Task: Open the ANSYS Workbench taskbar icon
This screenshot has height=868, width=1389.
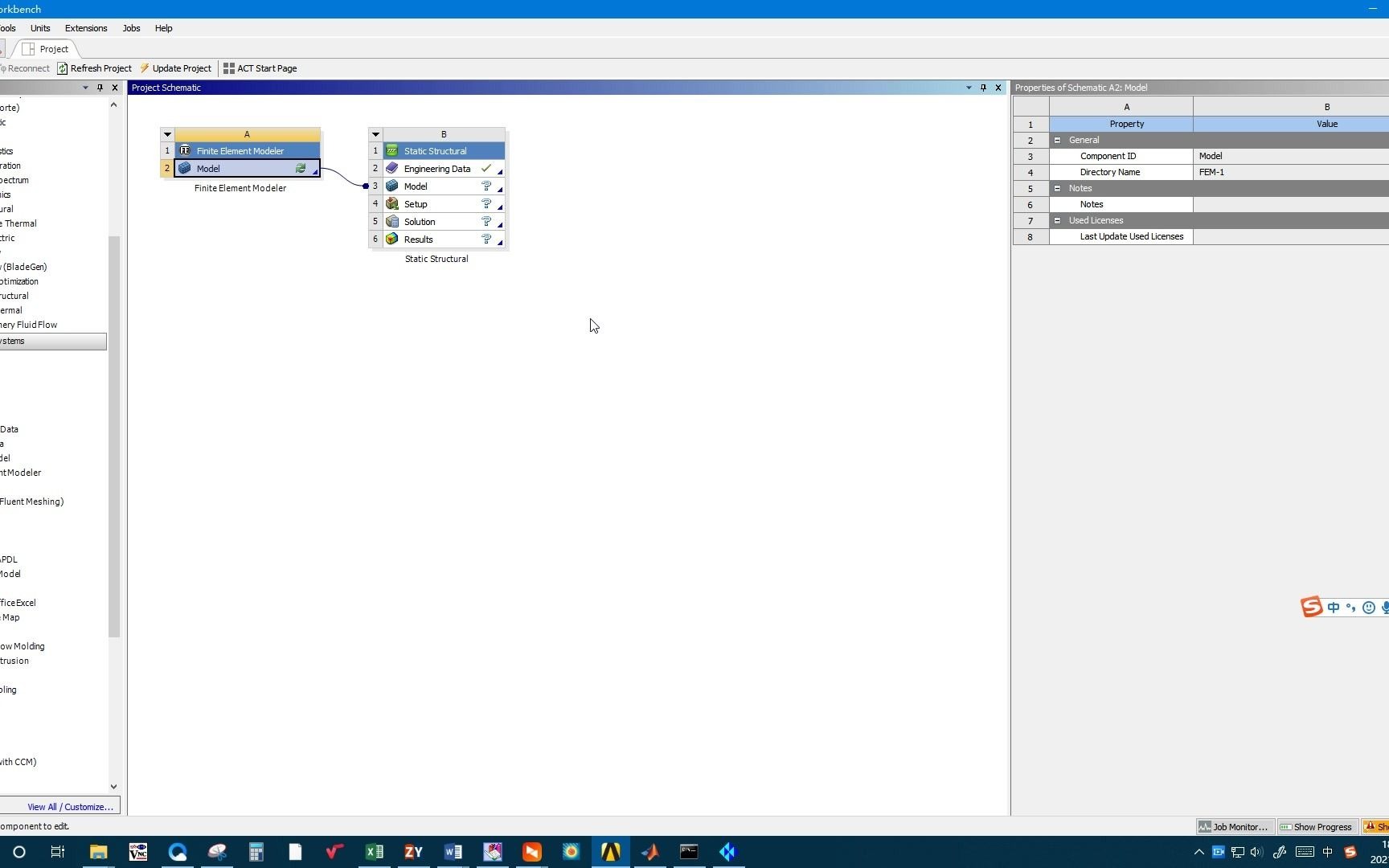Action: click(x=610, y=852)
